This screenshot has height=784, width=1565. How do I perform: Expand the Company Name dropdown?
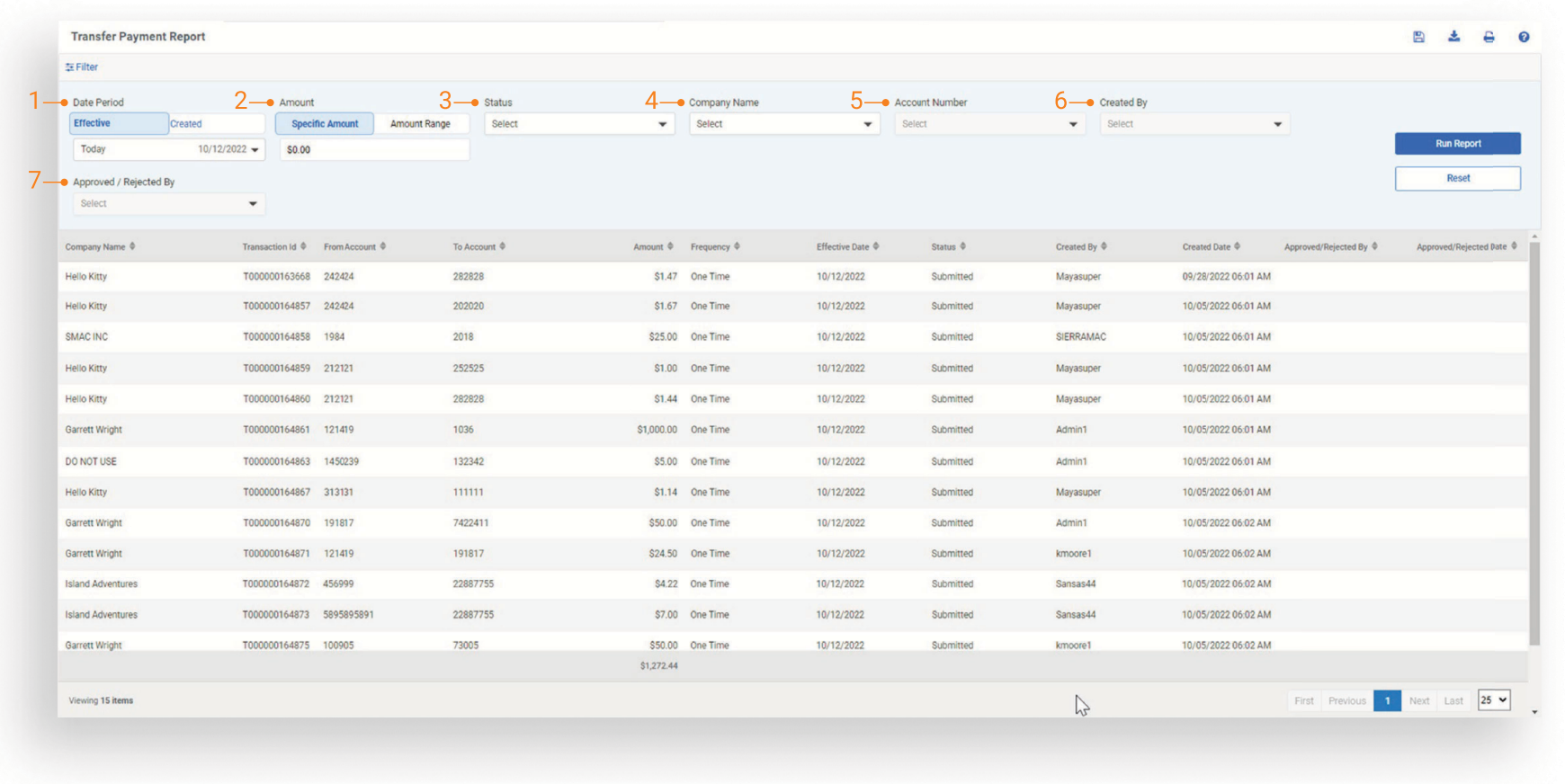click(x=784, y=124)
